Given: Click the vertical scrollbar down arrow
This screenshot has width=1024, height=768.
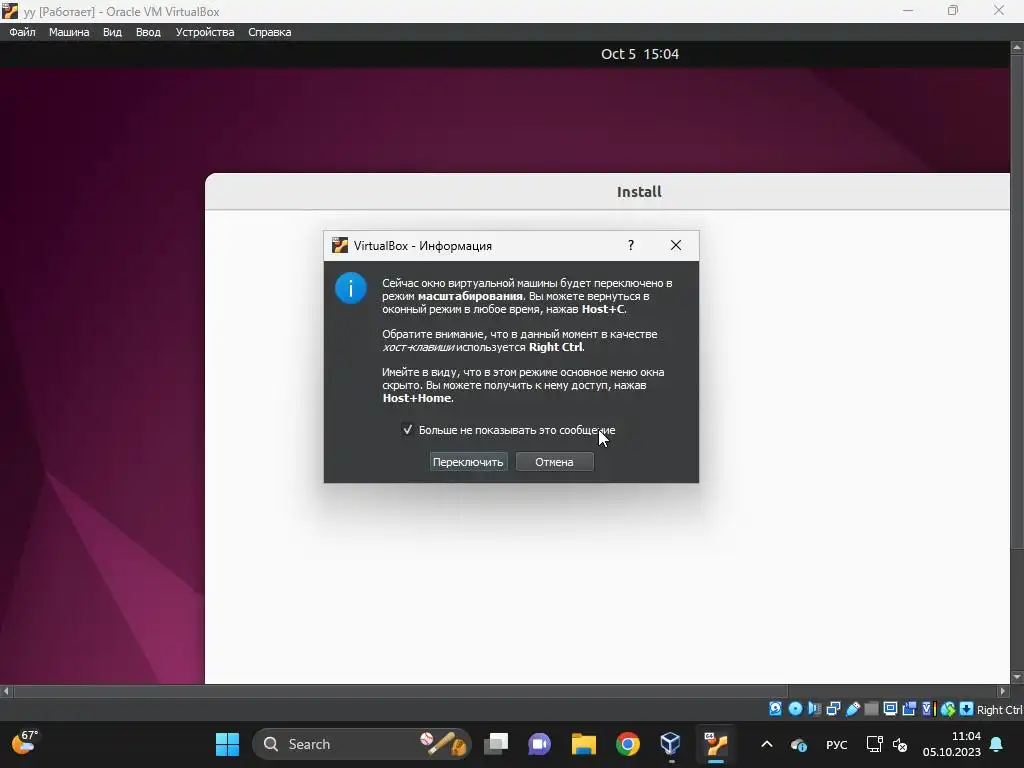Looking at the screenshot, I should (1017, 677).
